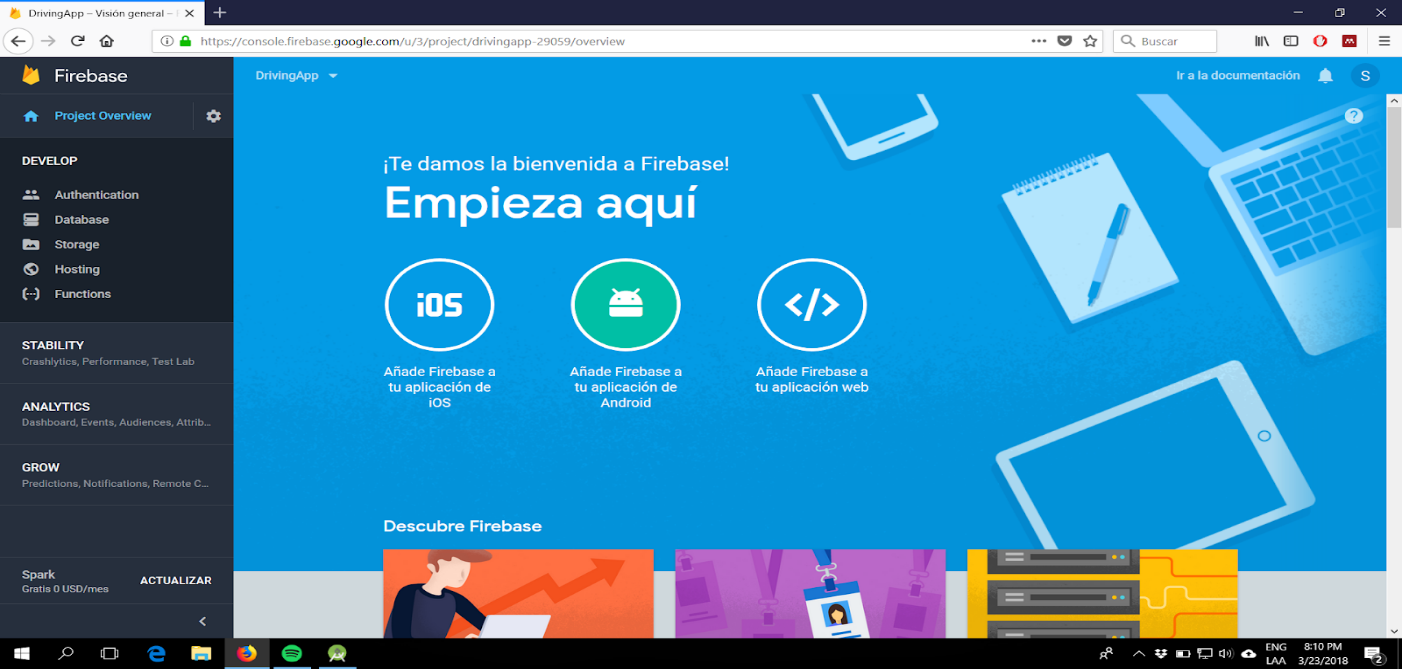Go back in the browser

tap(18, 41)
